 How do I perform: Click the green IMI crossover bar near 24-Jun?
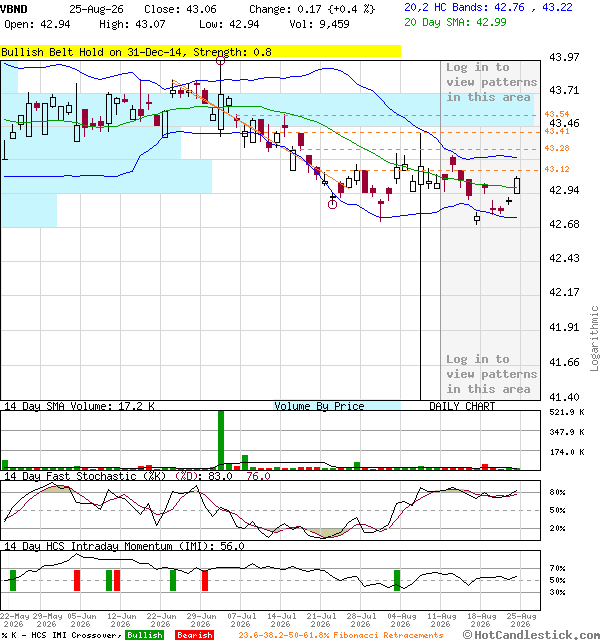[x=173, y=580]
